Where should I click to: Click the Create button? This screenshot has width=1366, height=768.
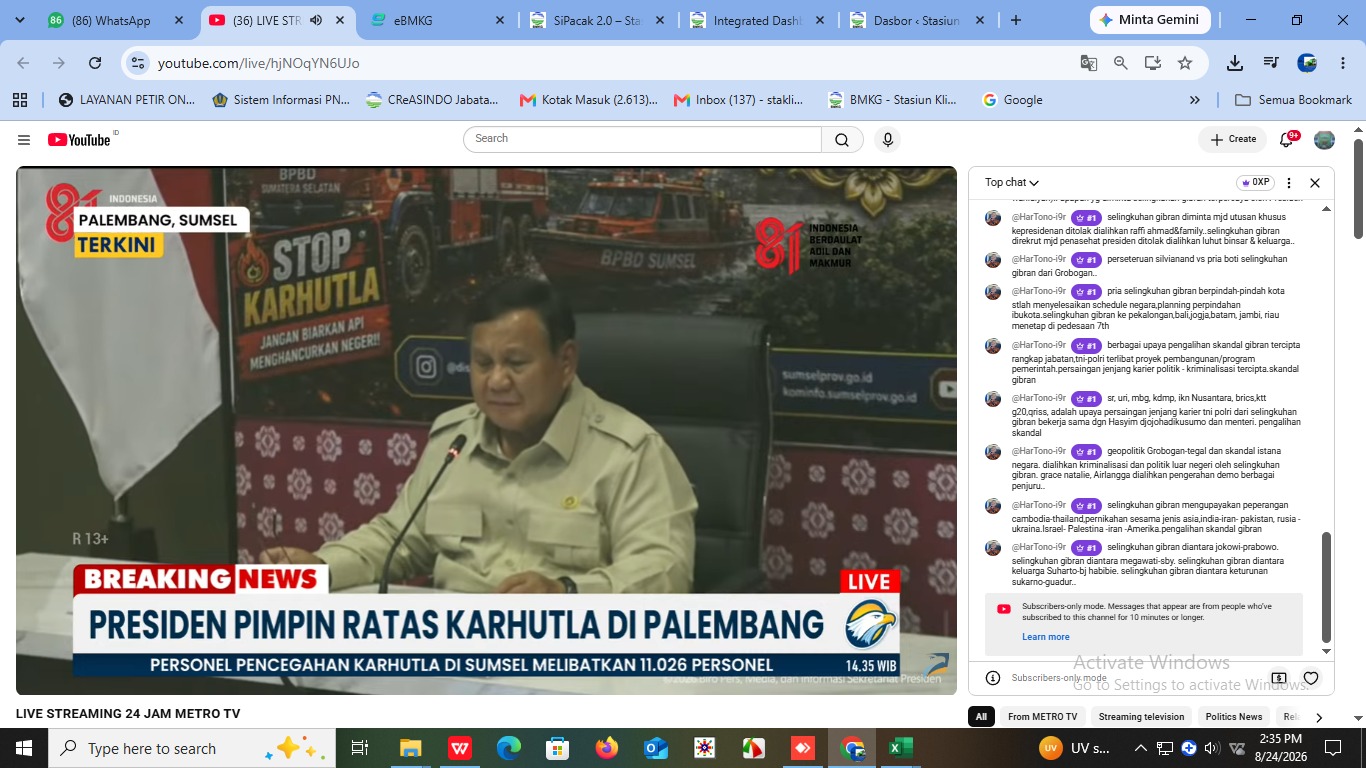1233,140
